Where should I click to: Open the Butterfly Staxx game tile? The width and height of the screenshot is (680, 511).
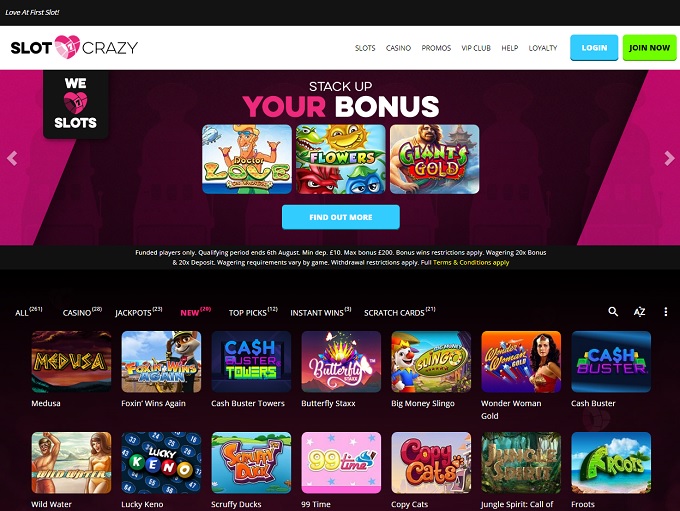click(341, 362)
